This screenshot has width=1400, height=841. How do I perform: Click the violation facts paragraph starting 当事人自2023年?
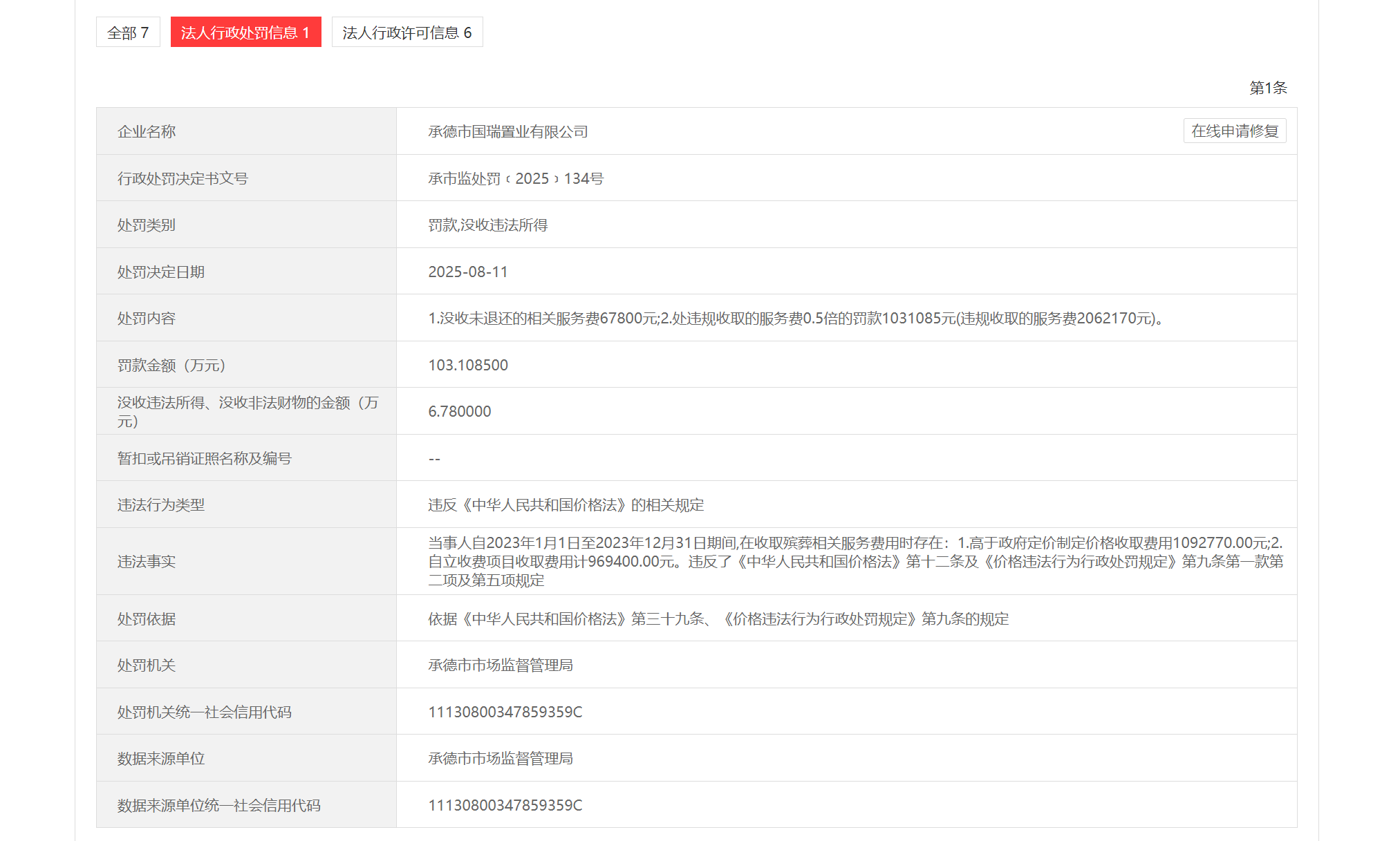tap(856, 561)
